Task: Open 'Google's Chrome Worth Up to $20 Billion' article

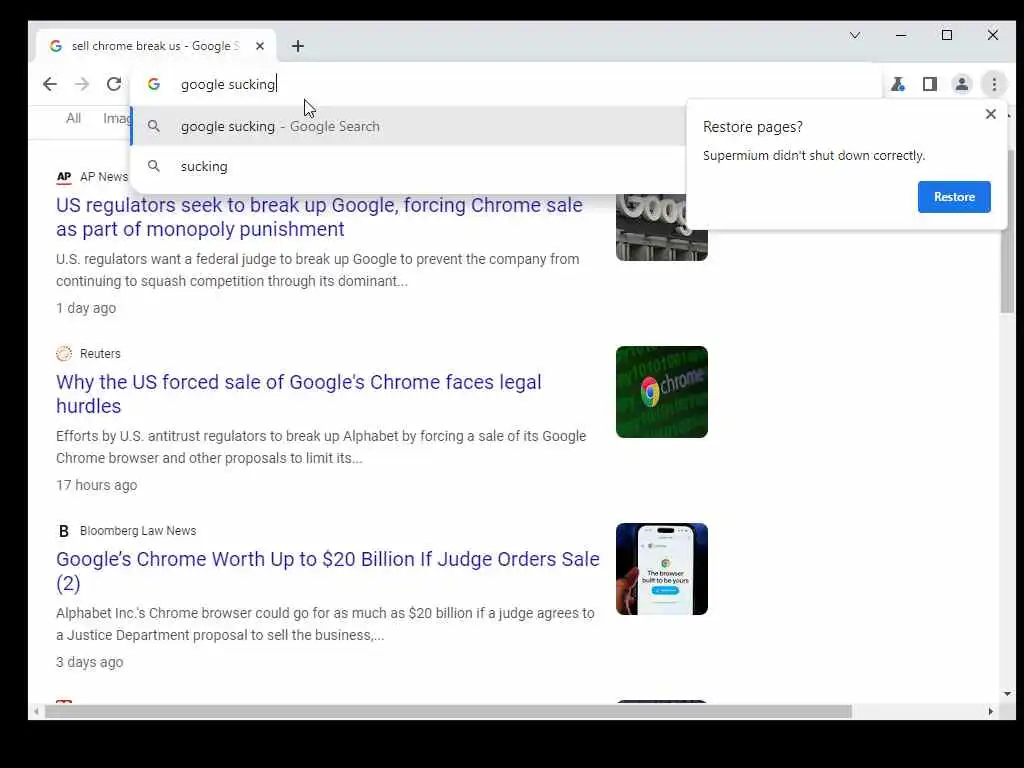Action: [327, 571]
